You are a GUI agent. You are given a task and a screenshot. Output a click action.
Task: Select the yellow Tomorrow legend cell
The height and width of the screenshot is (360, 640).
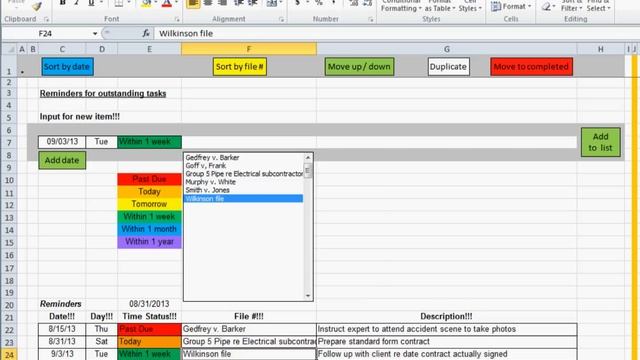(149, 204)
